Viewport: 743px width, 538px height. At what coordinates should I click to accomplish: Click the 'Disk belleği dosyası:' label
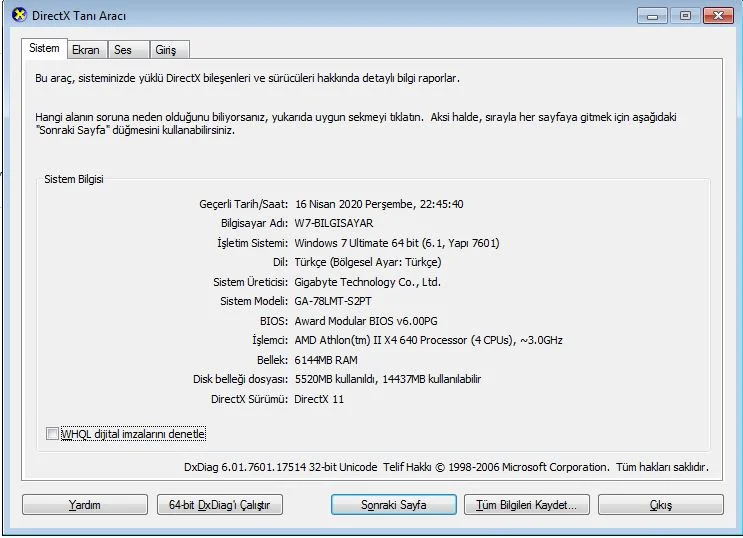coord(240,379)
